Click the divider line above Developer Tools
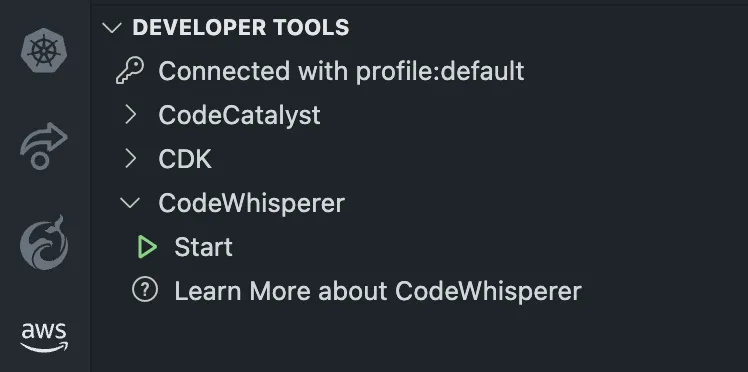This screenshot has height=372, width=748. click(x=419, y=4)
